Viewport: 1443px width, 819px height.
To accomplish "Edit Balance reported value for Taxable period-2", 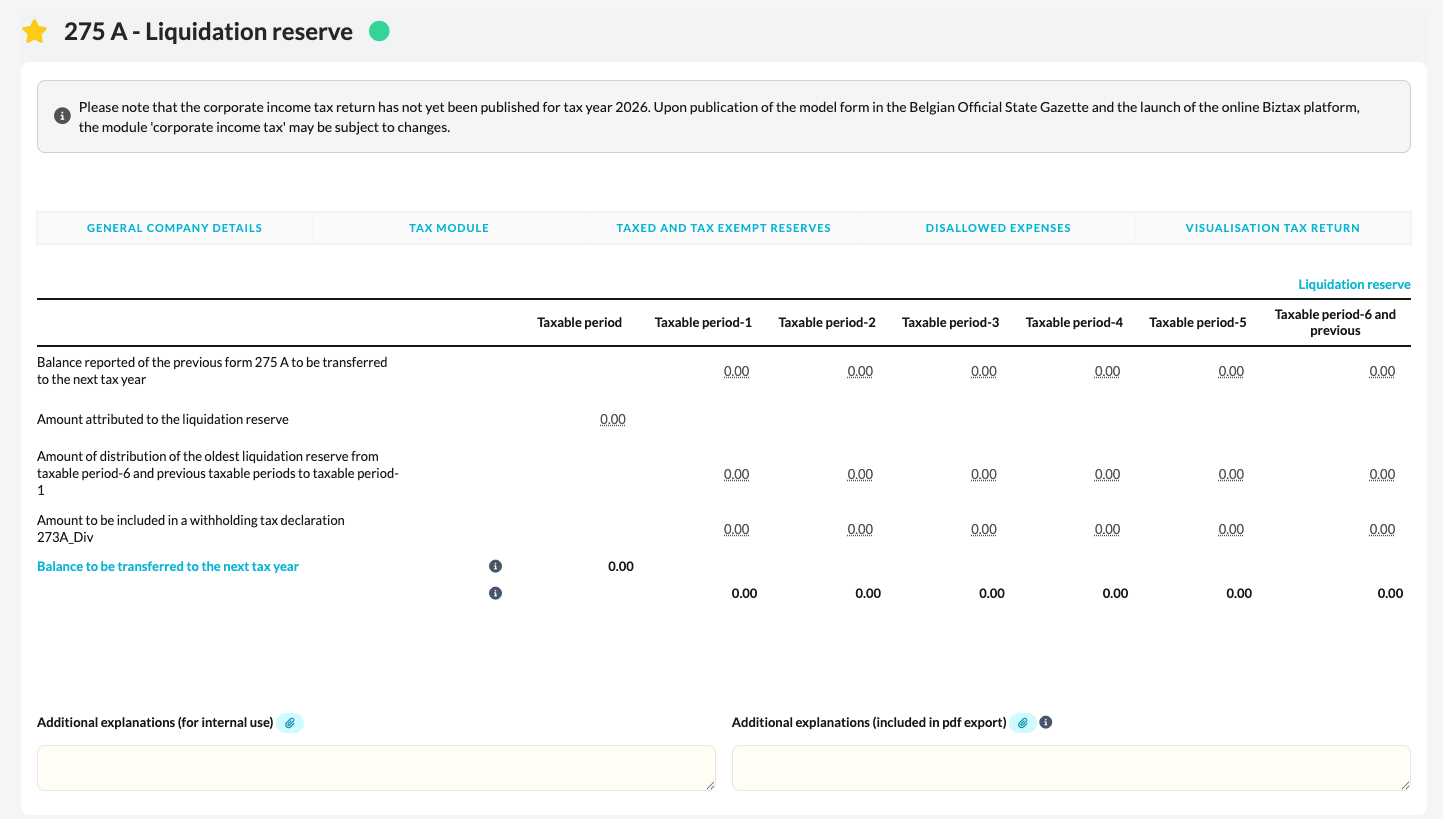I will (x=860, y=371).
